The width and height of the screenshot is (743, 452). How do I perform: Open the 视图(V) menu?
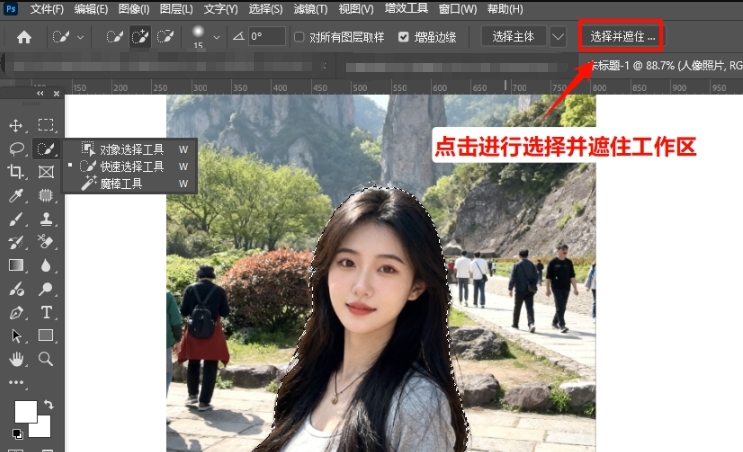click(x=356, y=9)
